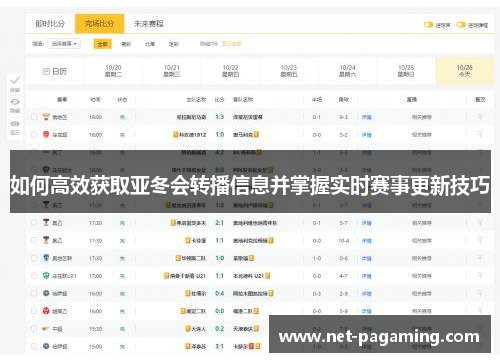Viewport: 500px width, 362px height.
Task: Pin the 16:00 match scored 0:0 to top
Action: pos(480,310)
